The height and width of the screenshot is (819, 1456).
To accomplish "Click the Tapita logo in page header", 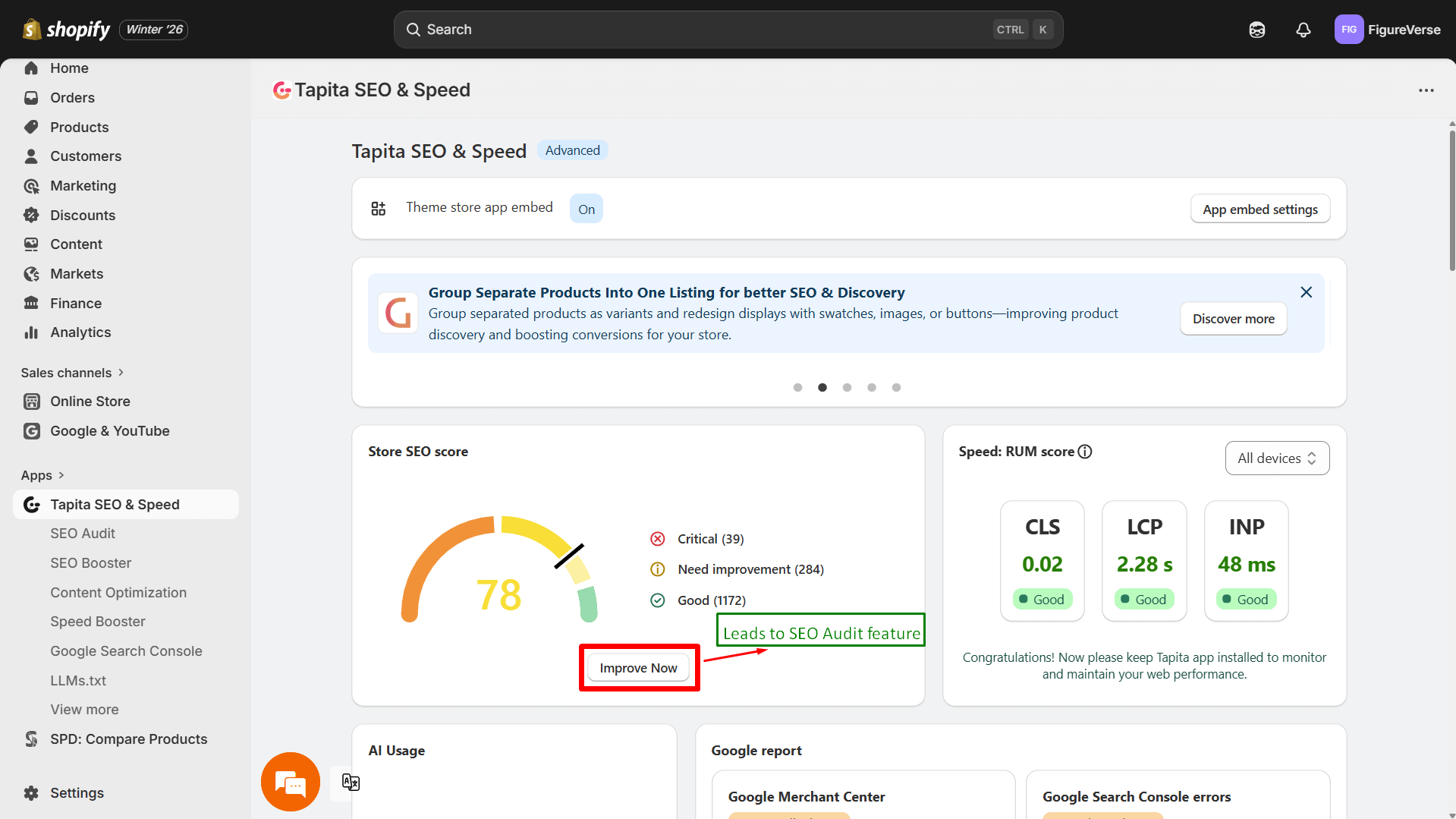I will [281, 90].
